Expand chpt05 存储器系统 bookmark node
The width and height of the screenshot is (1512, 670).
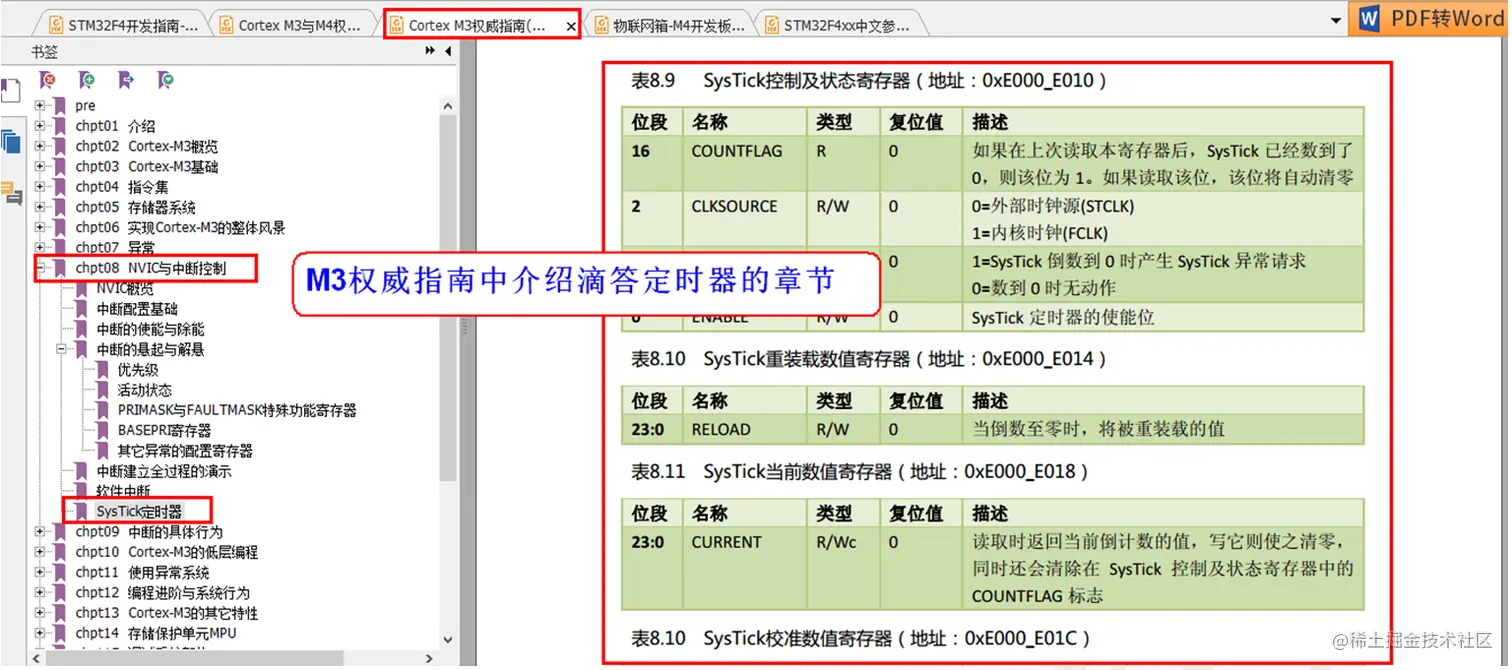(x=40, y=207)
